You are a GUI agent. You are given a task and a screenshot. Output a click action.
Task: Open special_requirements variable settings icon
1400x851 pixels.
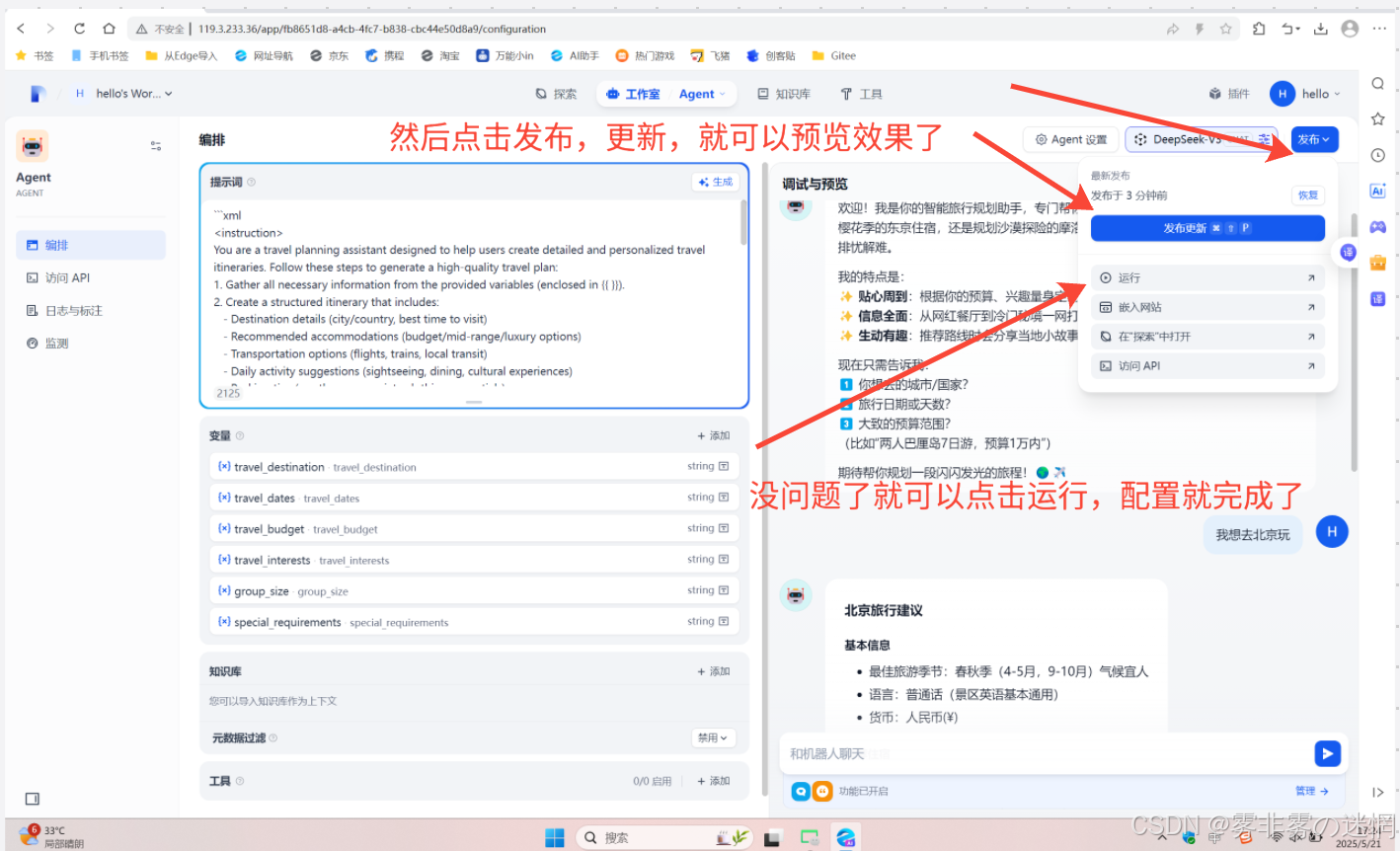click(x=724, y=621)
